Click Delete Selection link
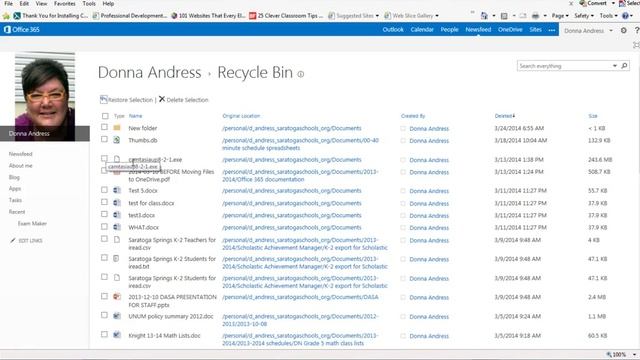The image size is (640, 360). [x=187, y=100]
